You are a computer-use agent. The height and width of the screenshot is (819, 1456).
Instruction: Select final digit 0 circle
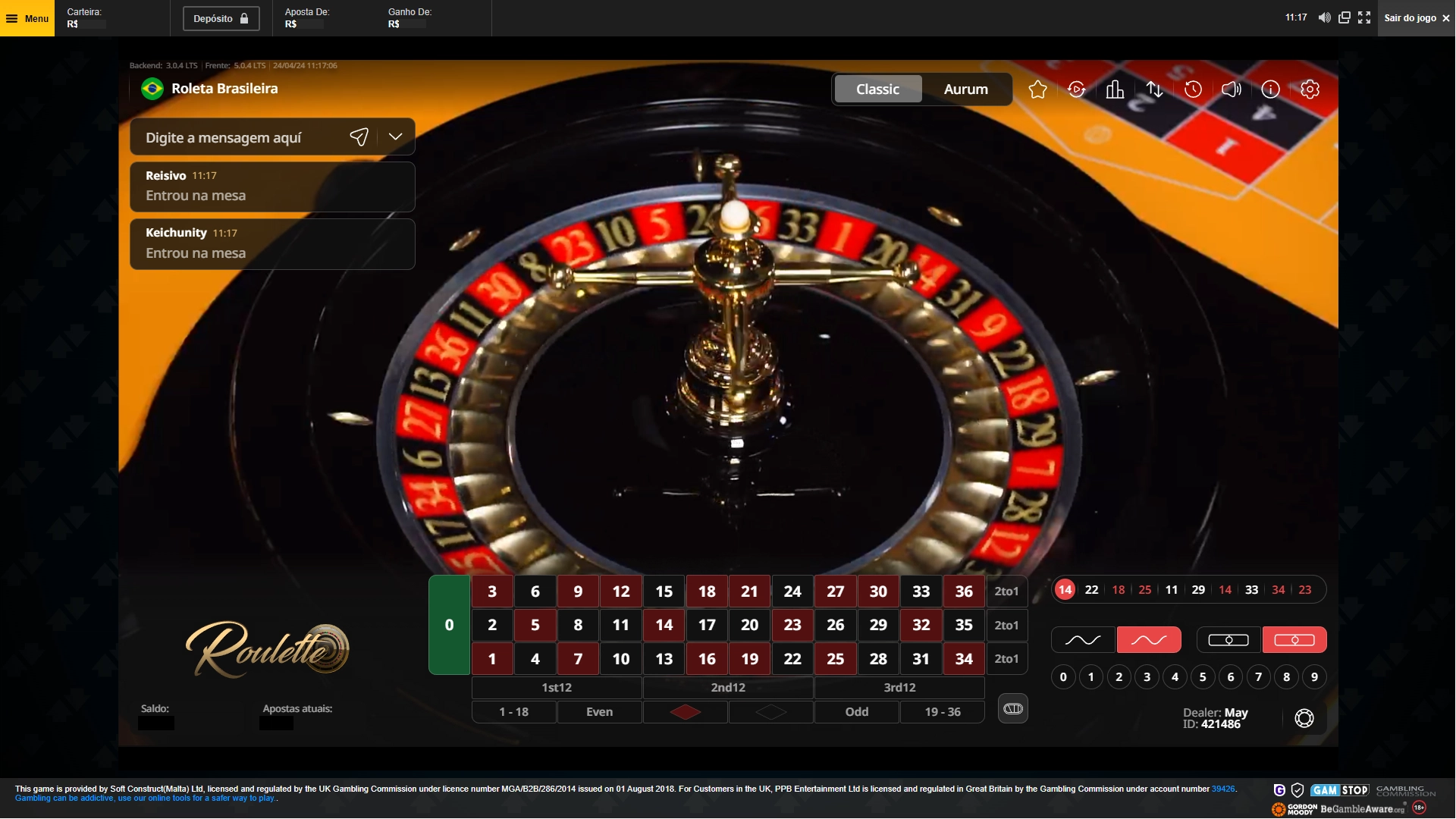pos(1063,677)
